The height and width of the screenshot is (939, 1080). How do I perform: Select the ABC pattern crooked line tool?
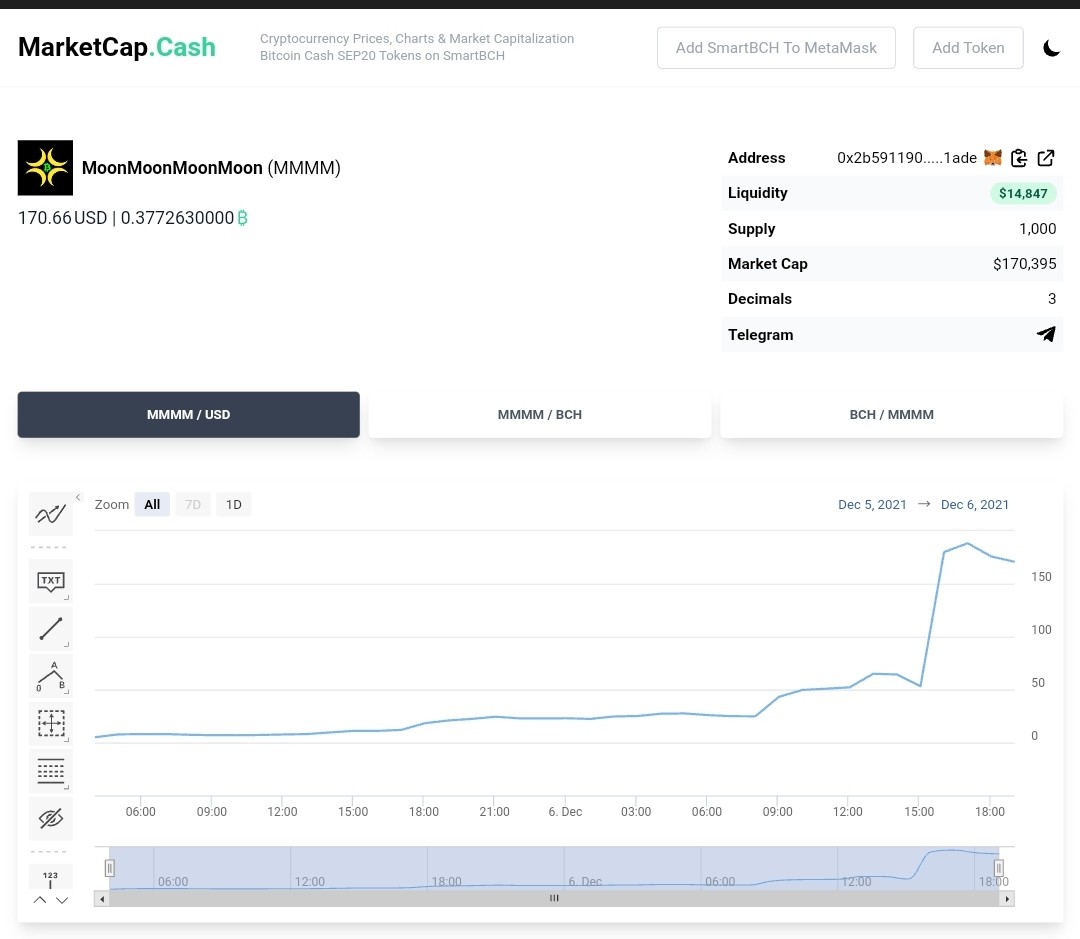[x=51, y=677]
